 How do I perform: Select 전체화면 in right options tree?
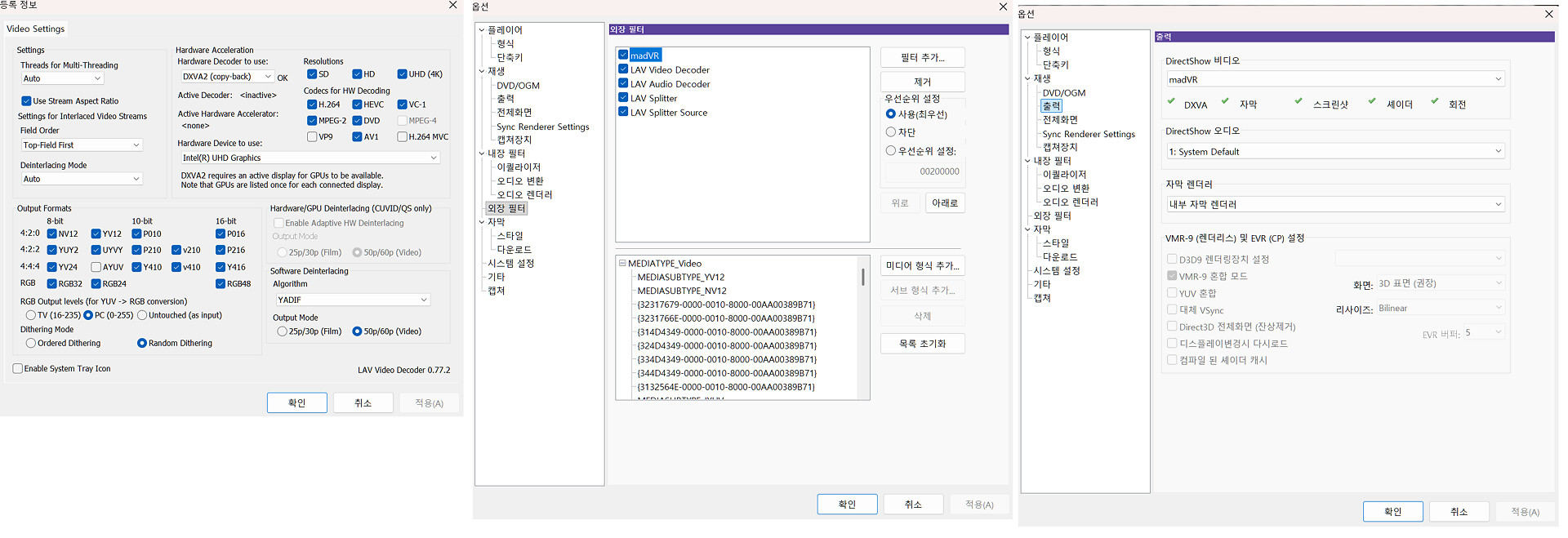[x=1062, y=119]
